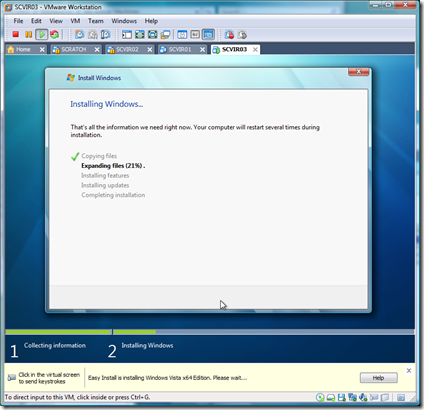Click the greyed Replay toolbar icon

(x=242, y=34)
